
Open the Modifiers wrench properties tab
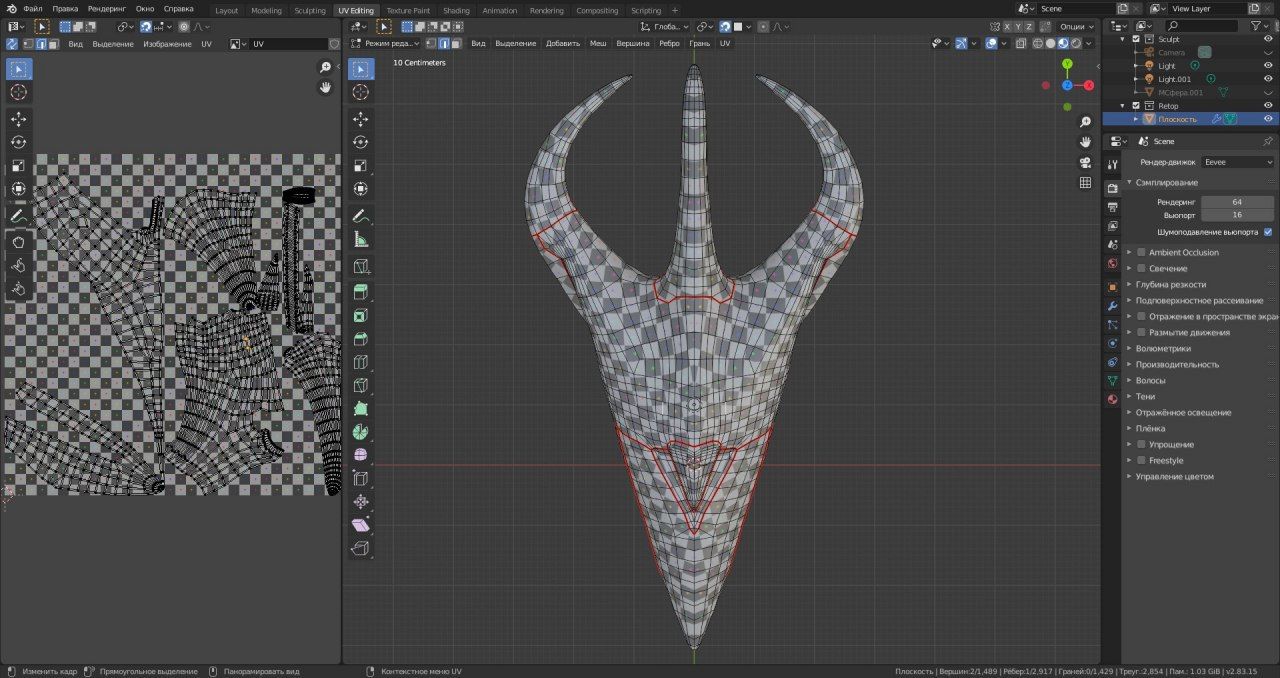point(1112,305)
